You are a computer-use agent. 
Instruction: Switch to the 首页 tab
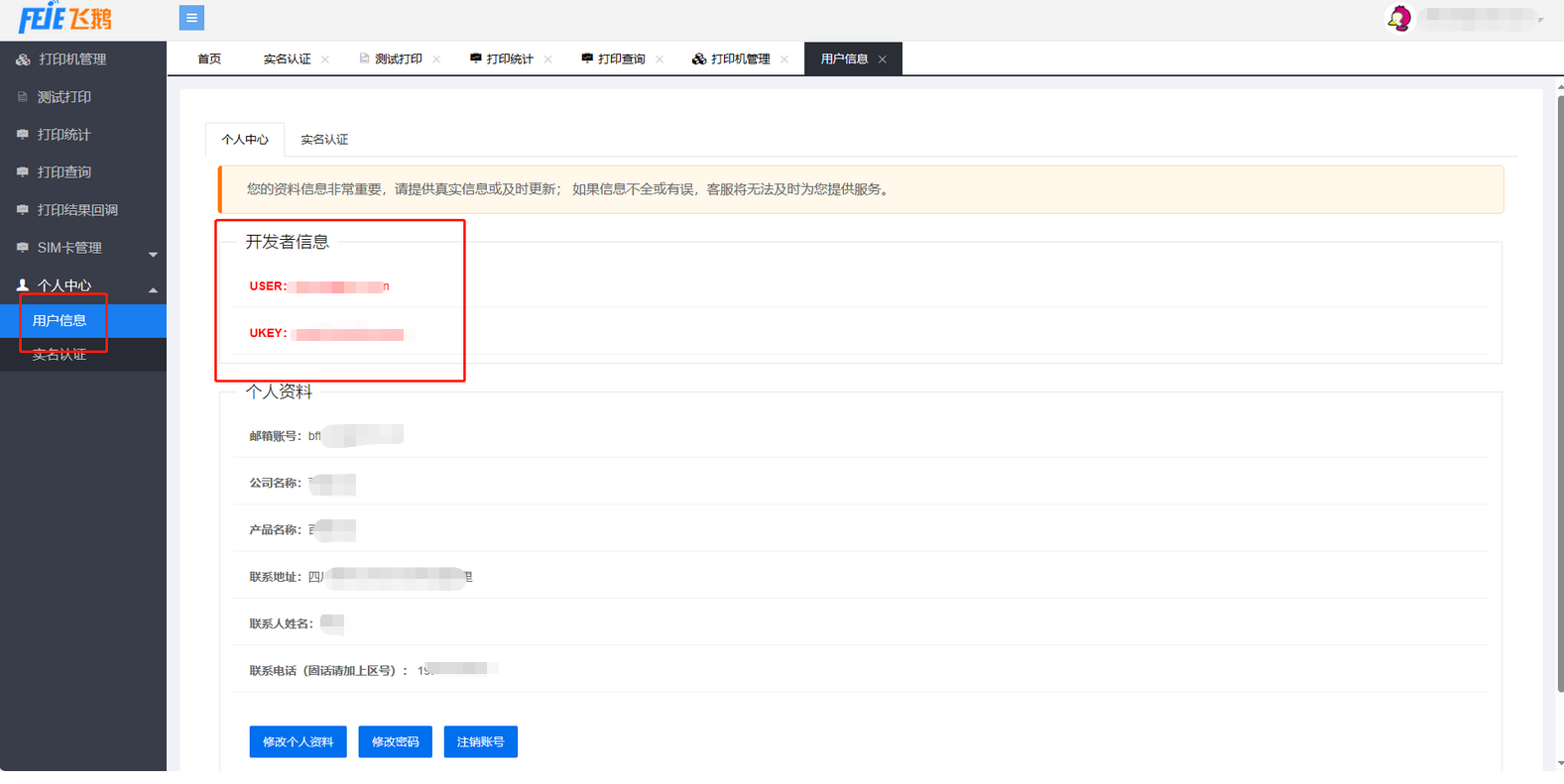point(209,59)
